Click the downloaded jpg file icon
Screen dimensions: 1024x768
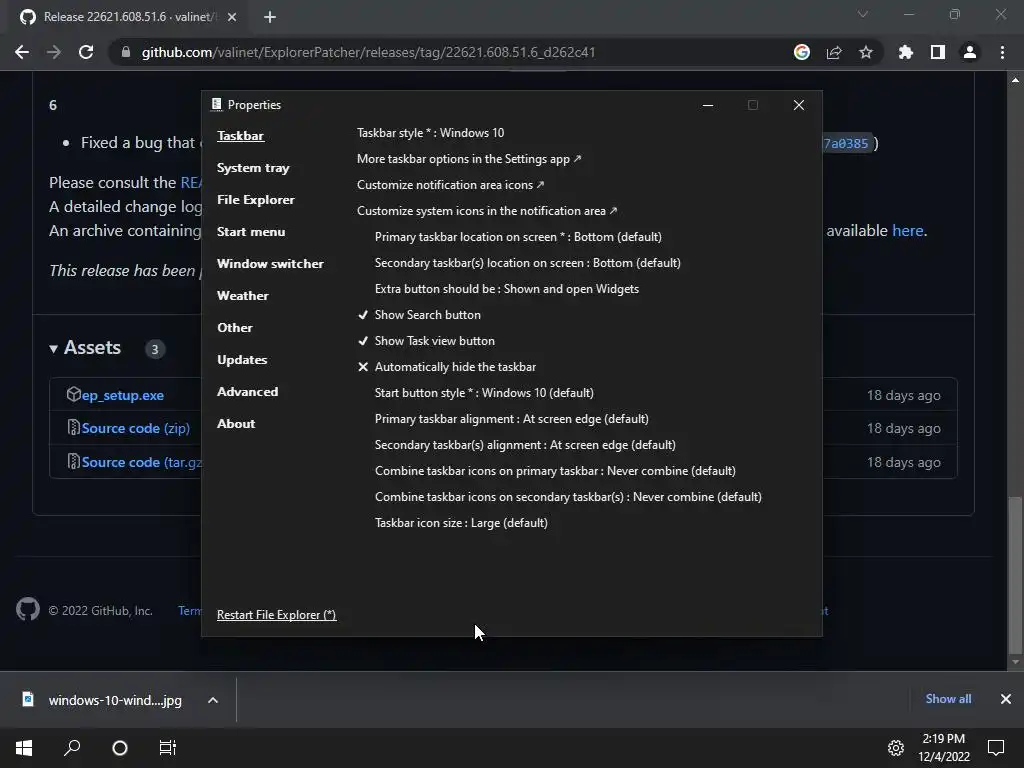[x=28, y=699]
